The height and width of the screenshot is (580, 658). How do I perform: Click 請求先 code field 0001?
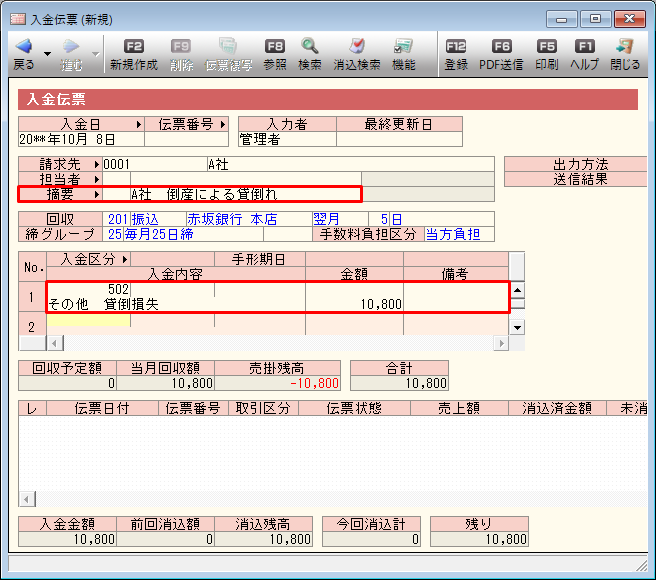click(155, 164)
